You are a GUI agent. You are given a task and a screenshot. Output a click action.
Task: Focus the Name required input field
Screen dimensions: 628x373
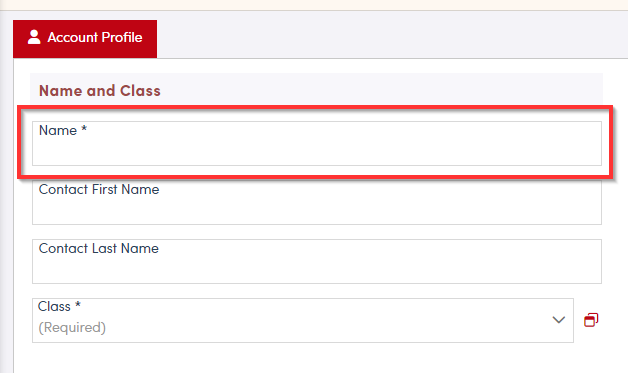[x=317, y=143]
